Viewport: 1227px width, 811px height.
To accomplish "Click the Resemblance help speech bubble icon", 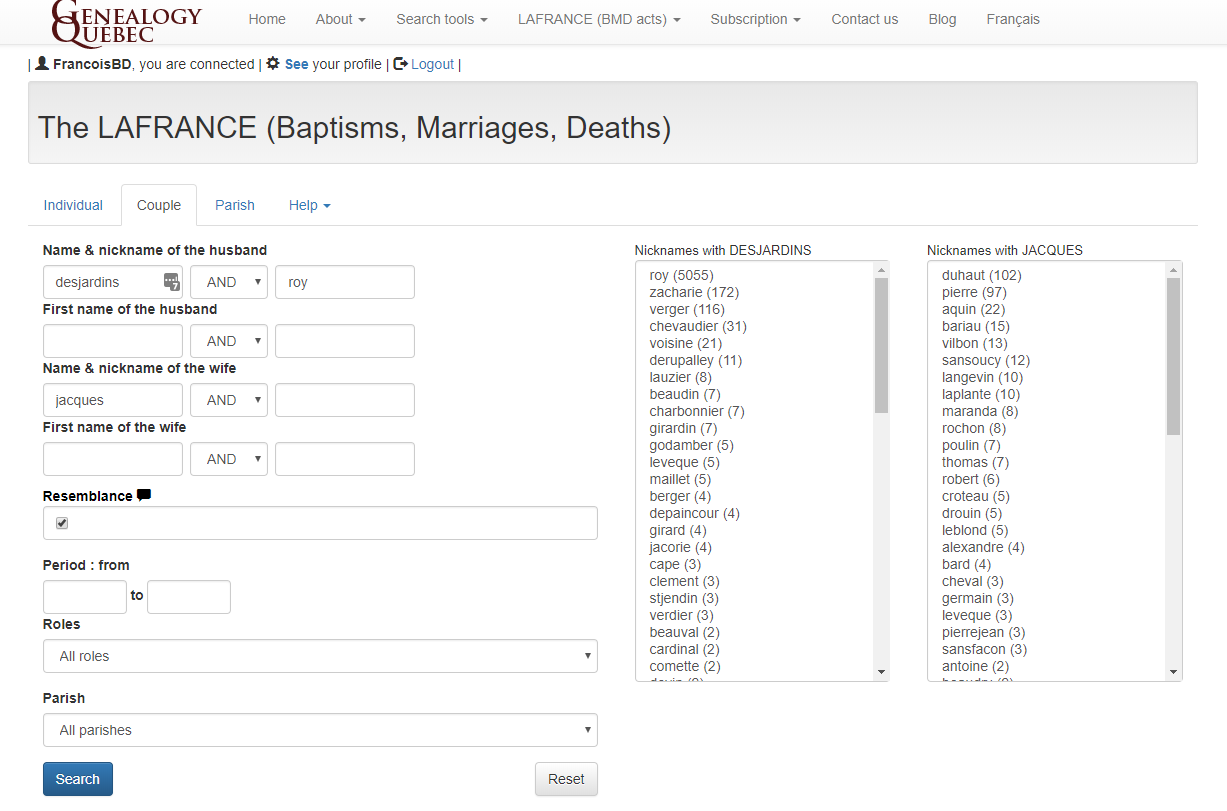I will point(144,495).
